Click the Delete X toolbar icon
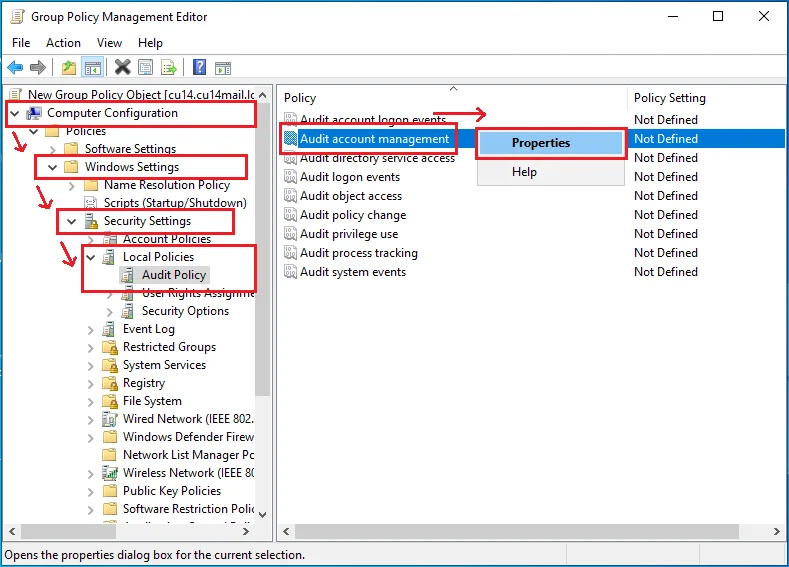Image resolution: width=789 pixels, height=567 pixels. [122, 67]
